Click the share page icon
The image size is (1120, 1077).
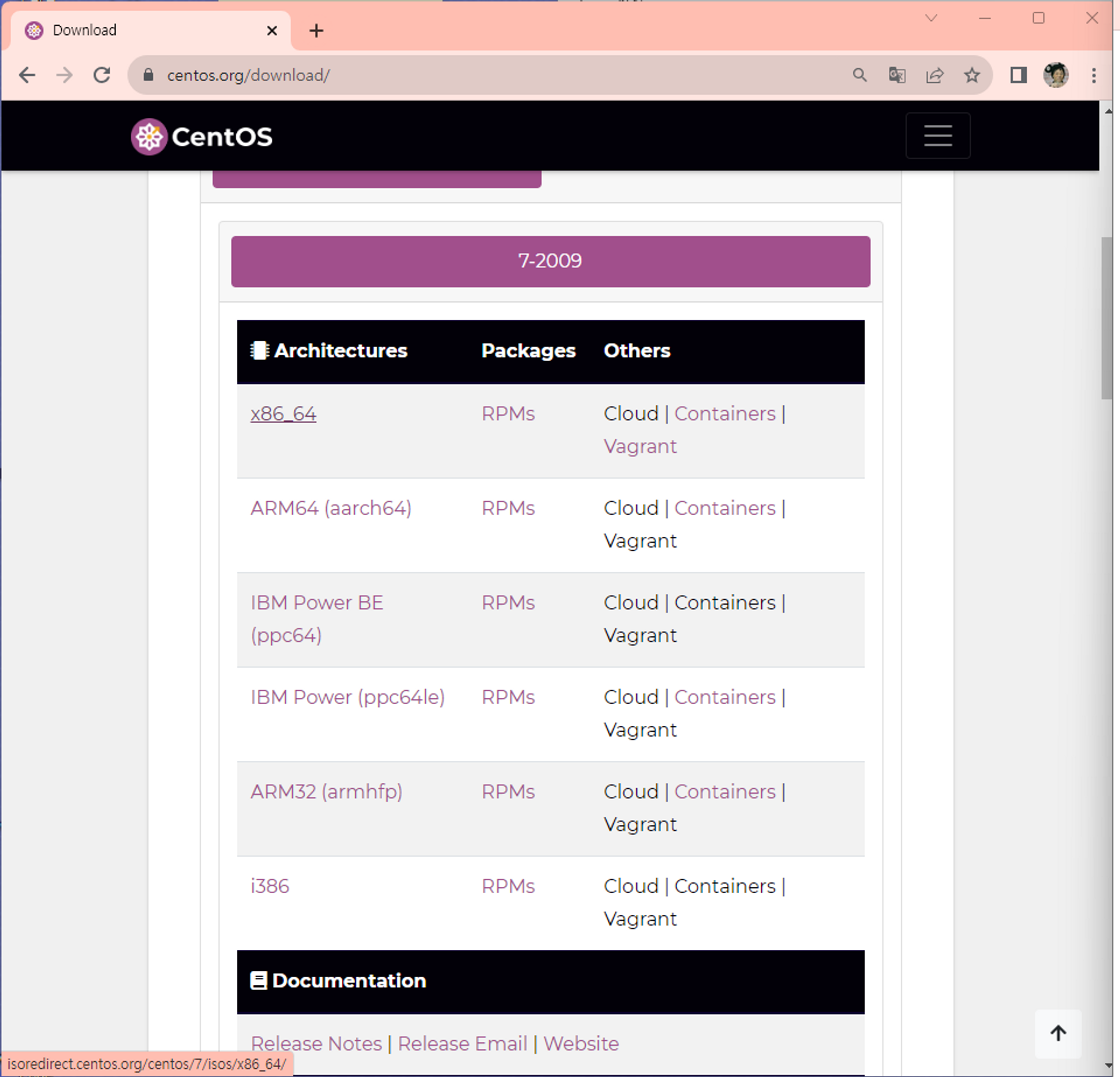[x=935, y=75]
